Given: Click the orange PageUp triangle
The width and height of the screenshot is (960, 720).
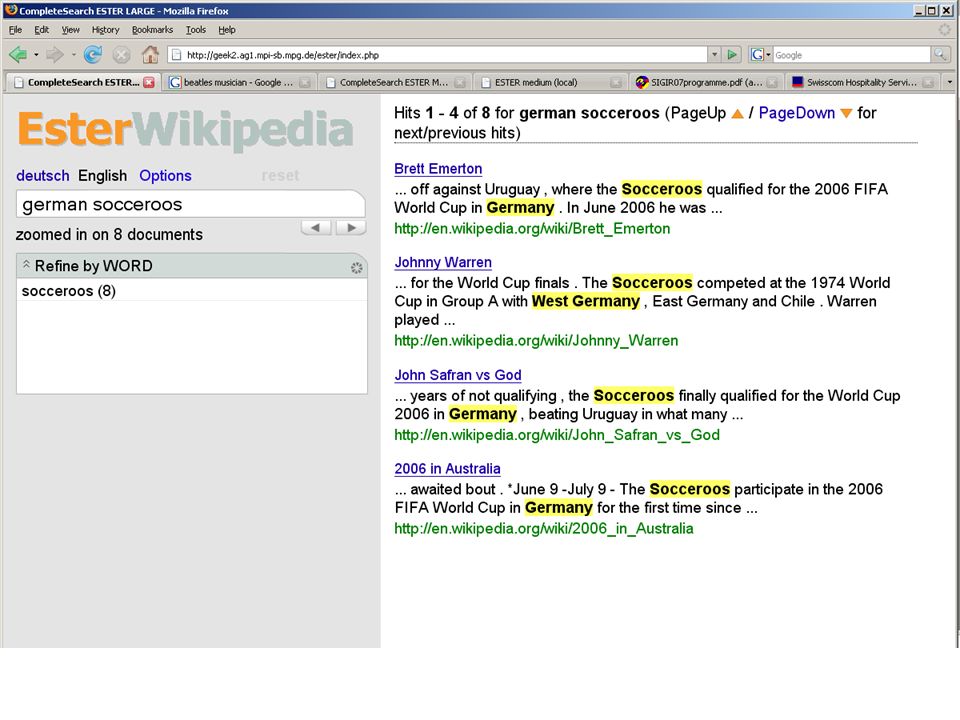Looking at the screenshot, I should 737,113.
